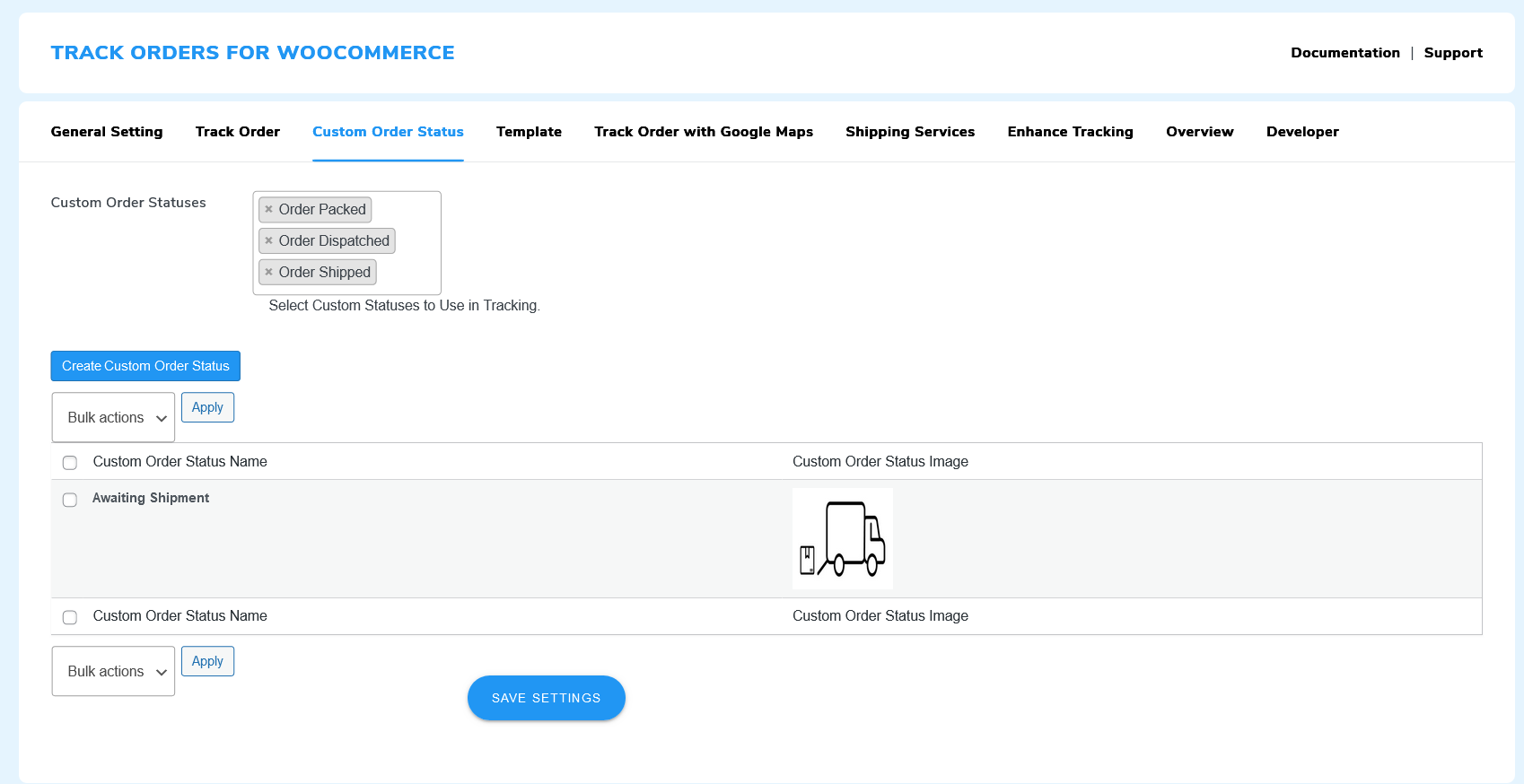This screenshot has width=1524, height=784.
Task: Open the Support link
Action: 1453,53
